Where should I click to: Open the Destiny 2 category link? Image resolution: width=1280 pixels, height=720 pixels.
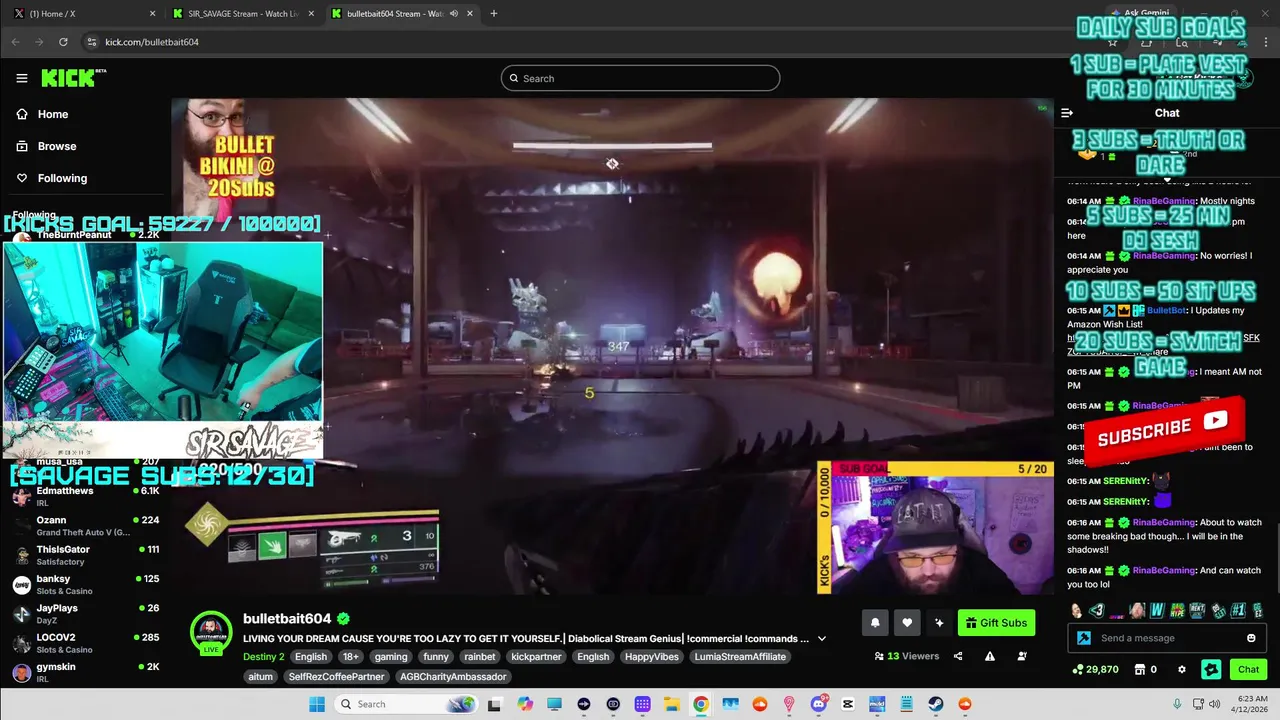pyautogui.click(x=264, y=657)
